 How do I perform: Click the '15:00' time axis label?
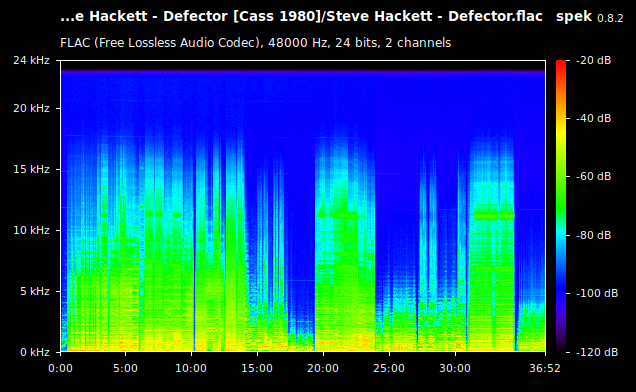[x=257, y=368]
